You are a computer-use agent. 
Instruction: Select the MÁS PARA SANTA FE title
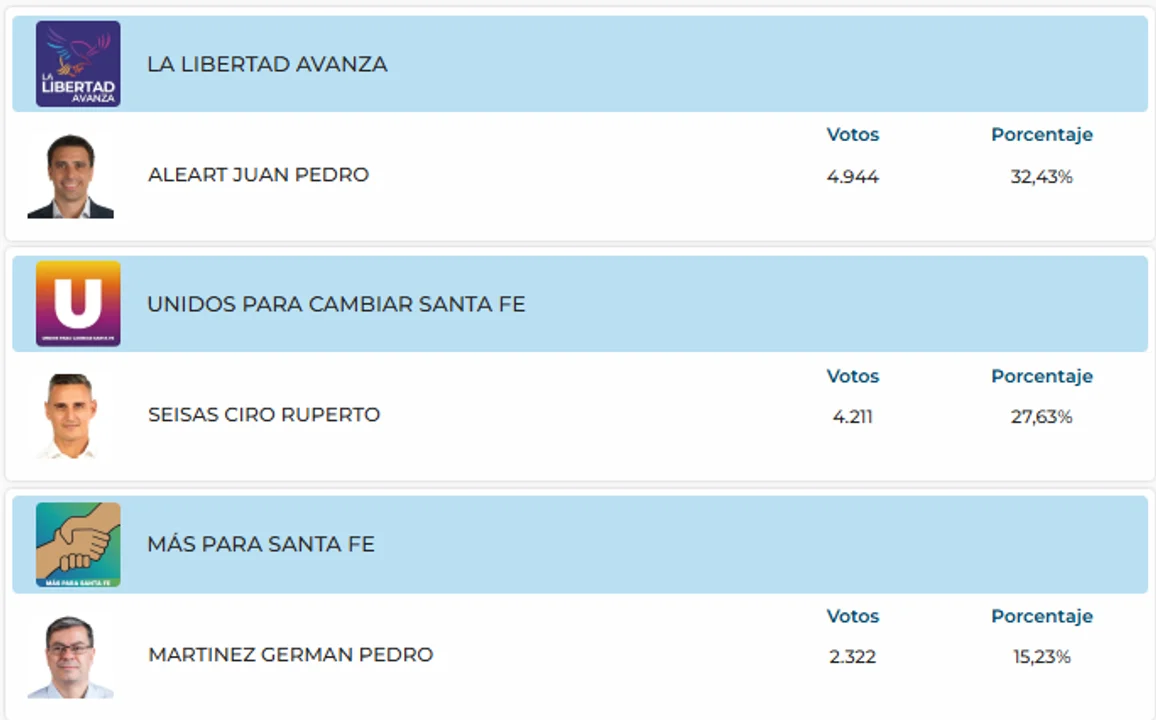click(x=261, y=544)
